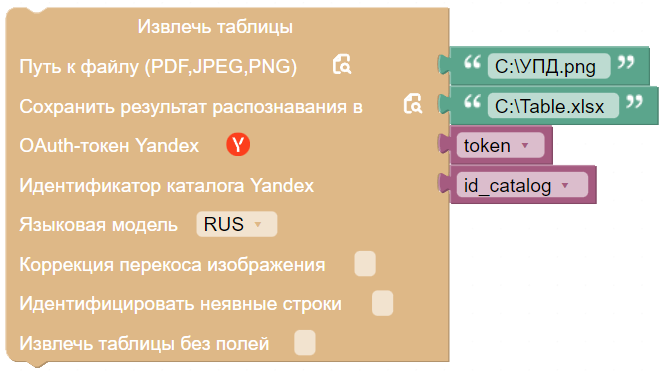This screenshot has width=664, height=373.
Task: Select the purple id_catalog variable block edge
Action: pyautogui.click(x=592, y=185)
